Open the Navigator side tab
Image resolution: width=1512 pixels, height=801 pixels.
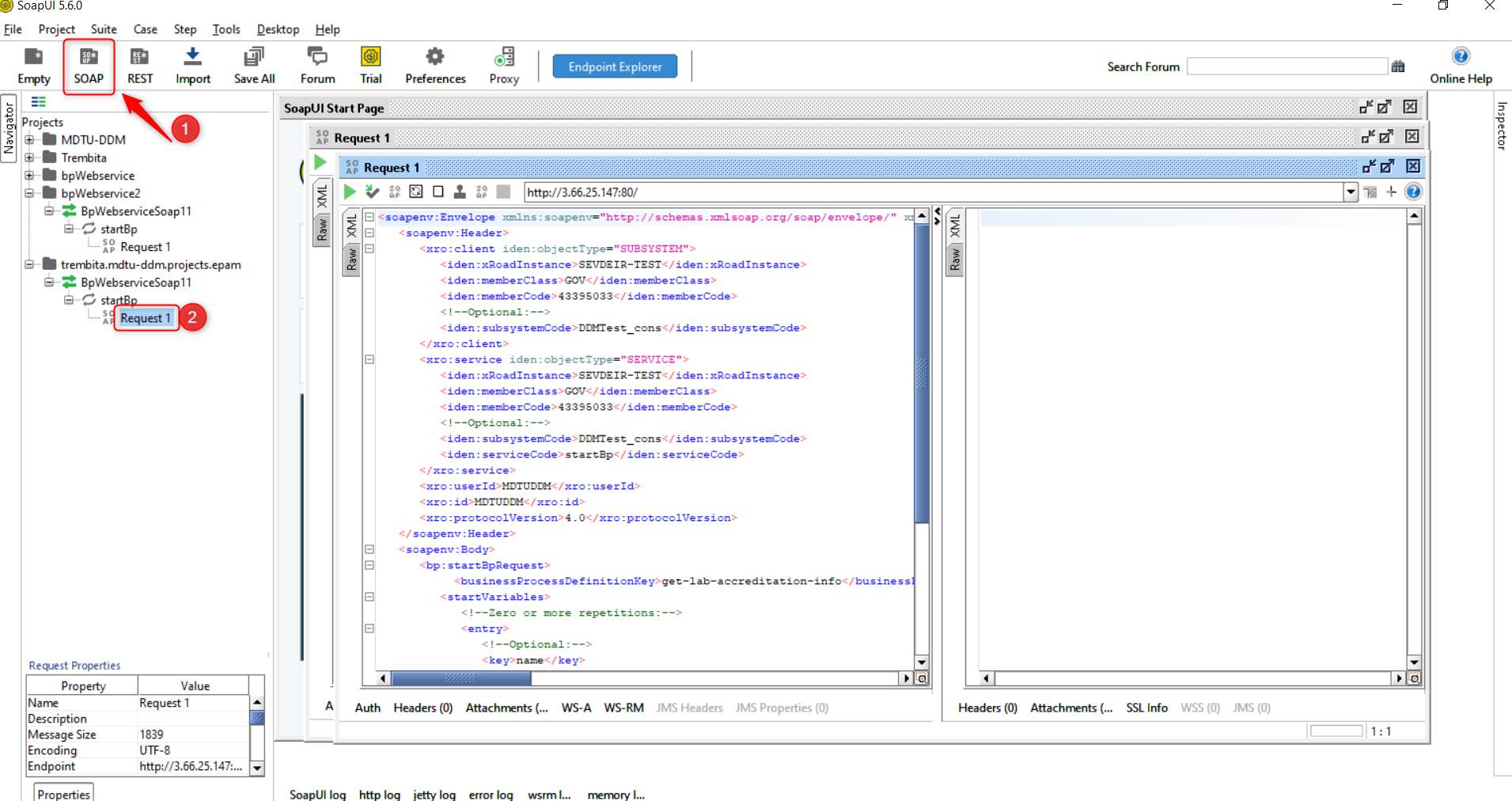click(x=9, y=128)
